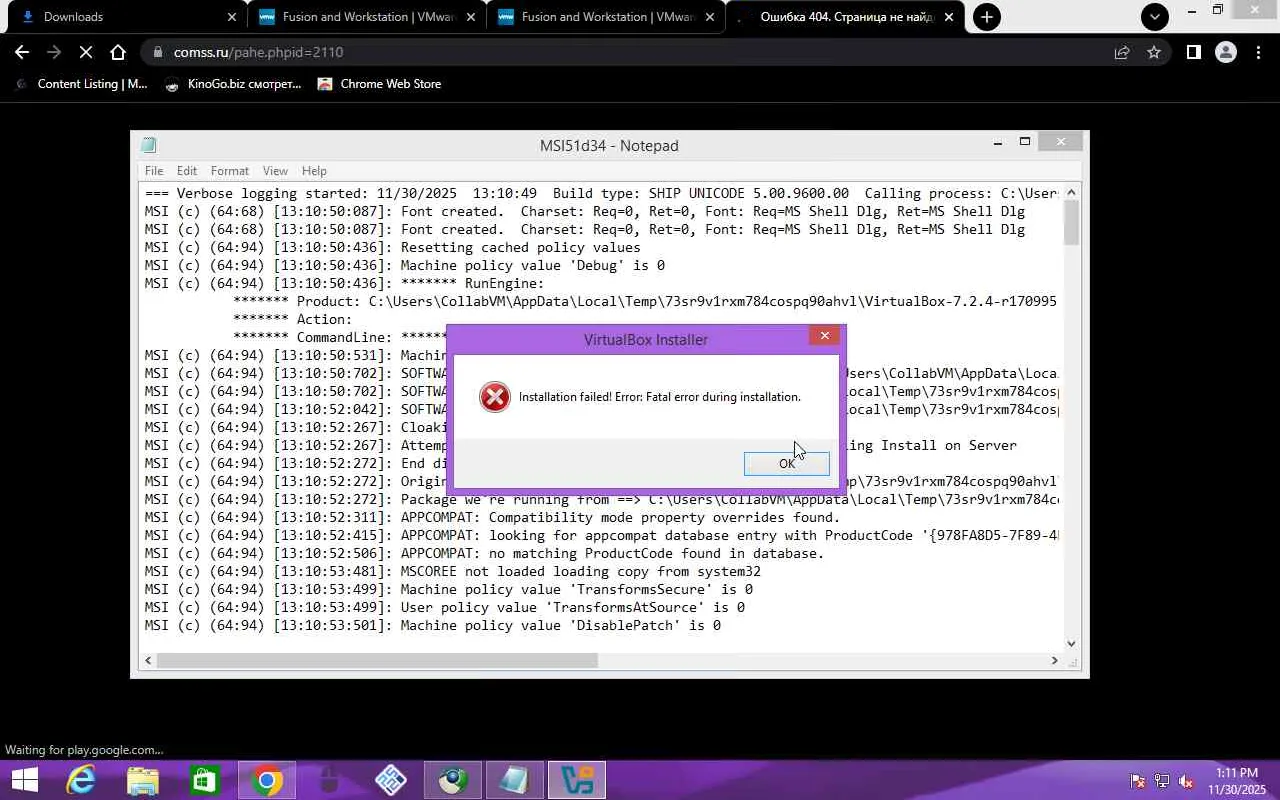The width and height of the screenshot is (1280, 800).
Task: Click the Notepad horizontal scrollbar thumb
Action: click(x=377, y=660)
